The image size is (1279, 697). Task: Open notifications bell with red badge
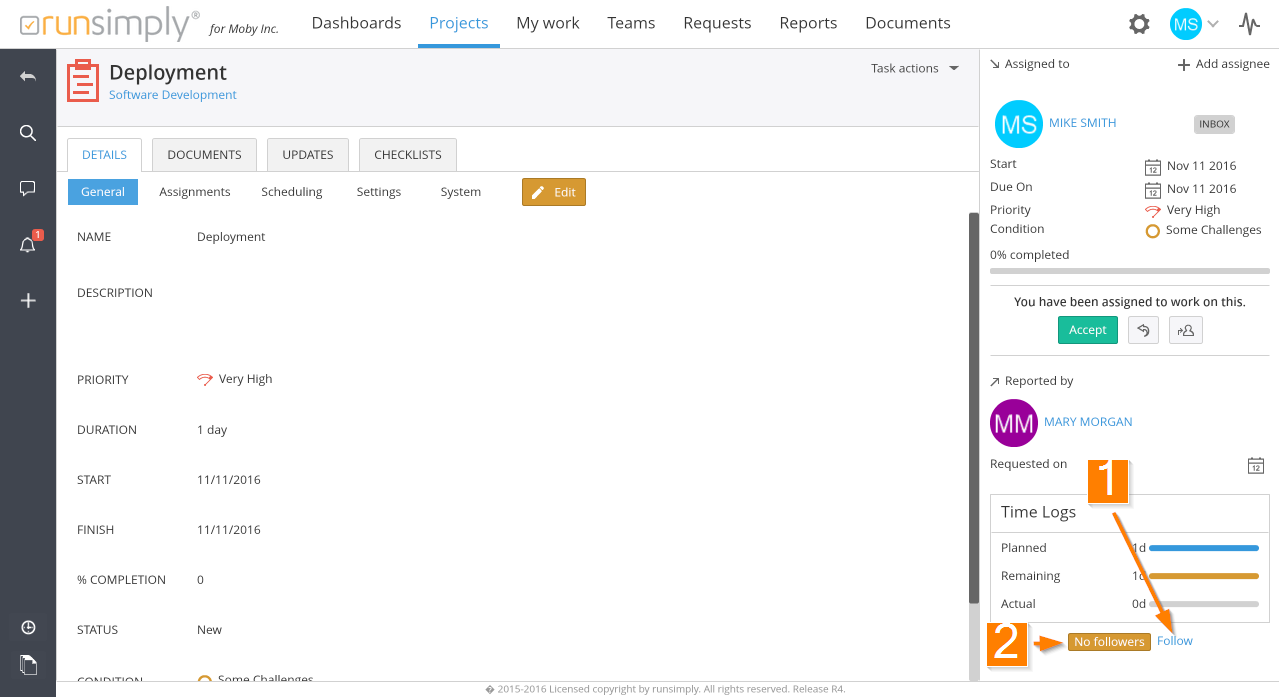point(28,245)
